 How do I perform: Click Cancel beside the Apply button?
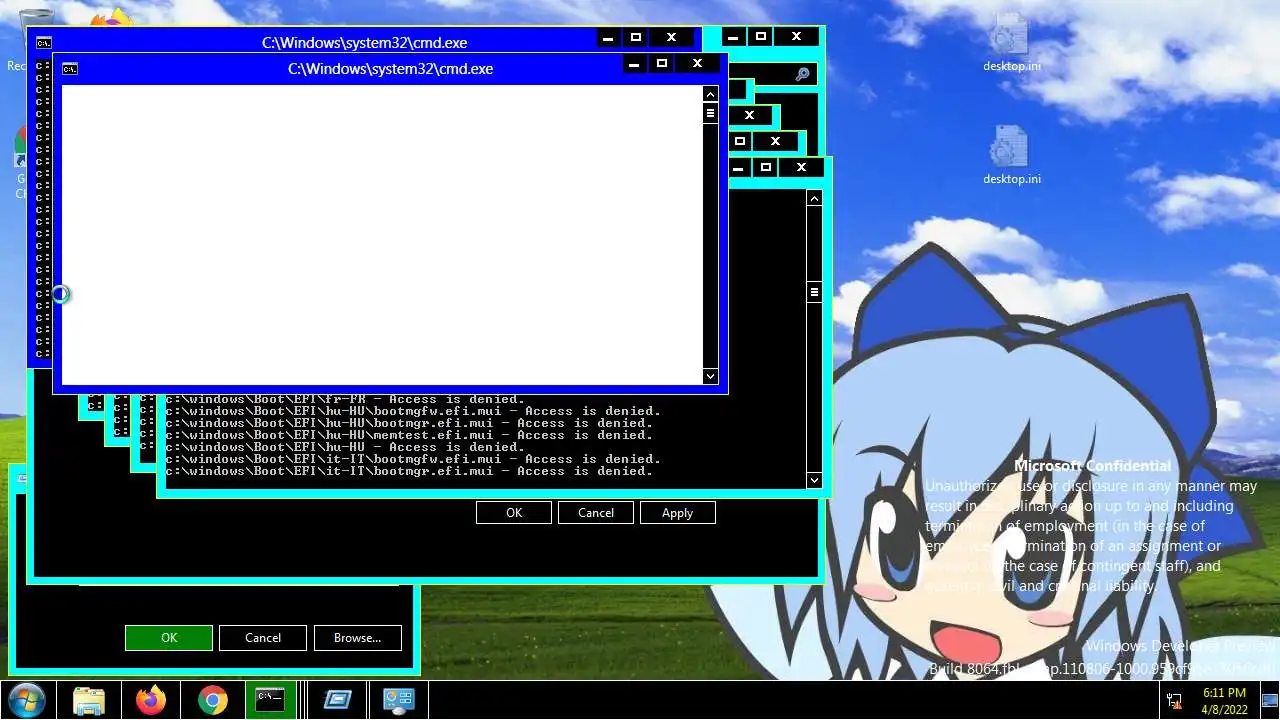point(596,512)
